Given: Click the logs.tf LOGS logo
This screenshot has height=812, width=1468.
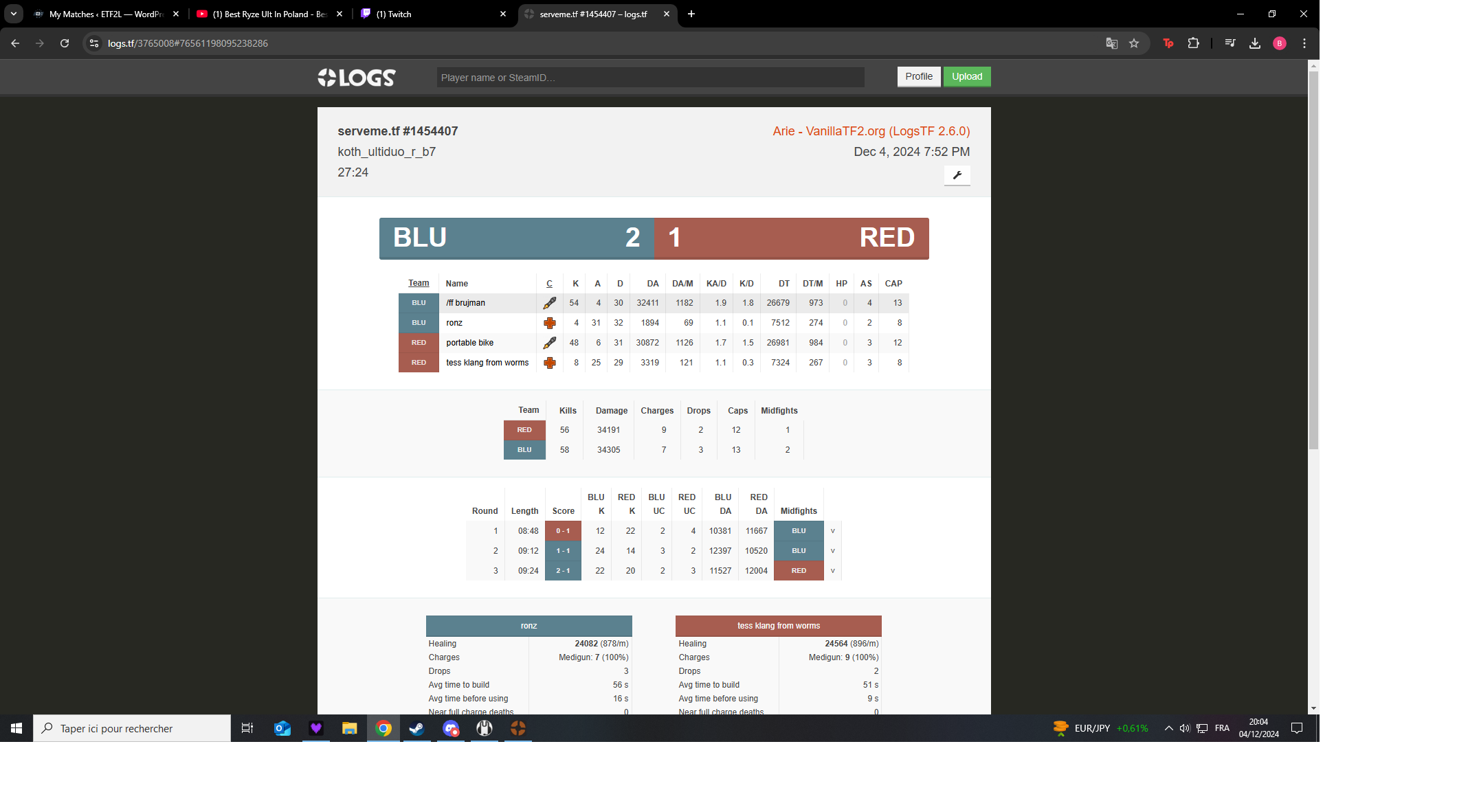Looking at the screenshot, I should pos(356,78).
